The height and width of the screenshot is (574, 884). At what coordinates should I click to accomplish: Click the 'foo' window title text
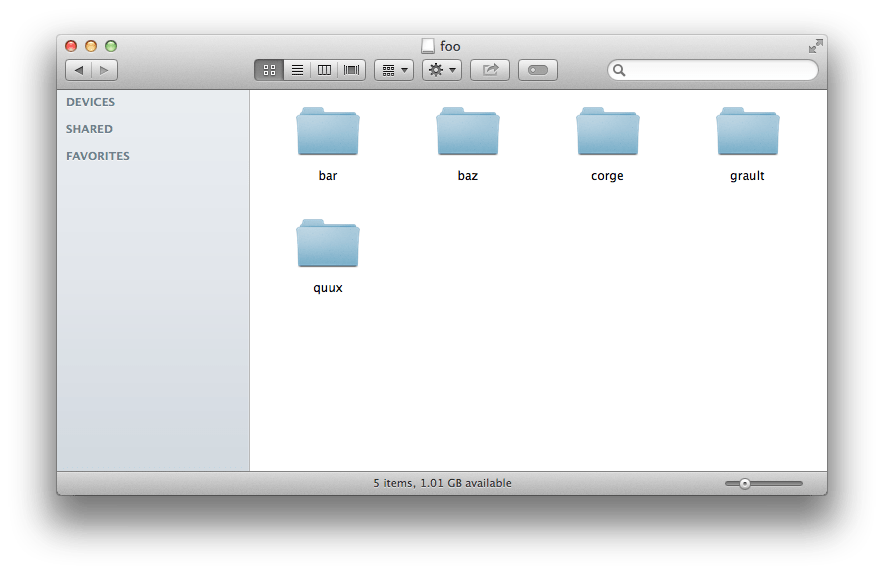coord(450,46)
